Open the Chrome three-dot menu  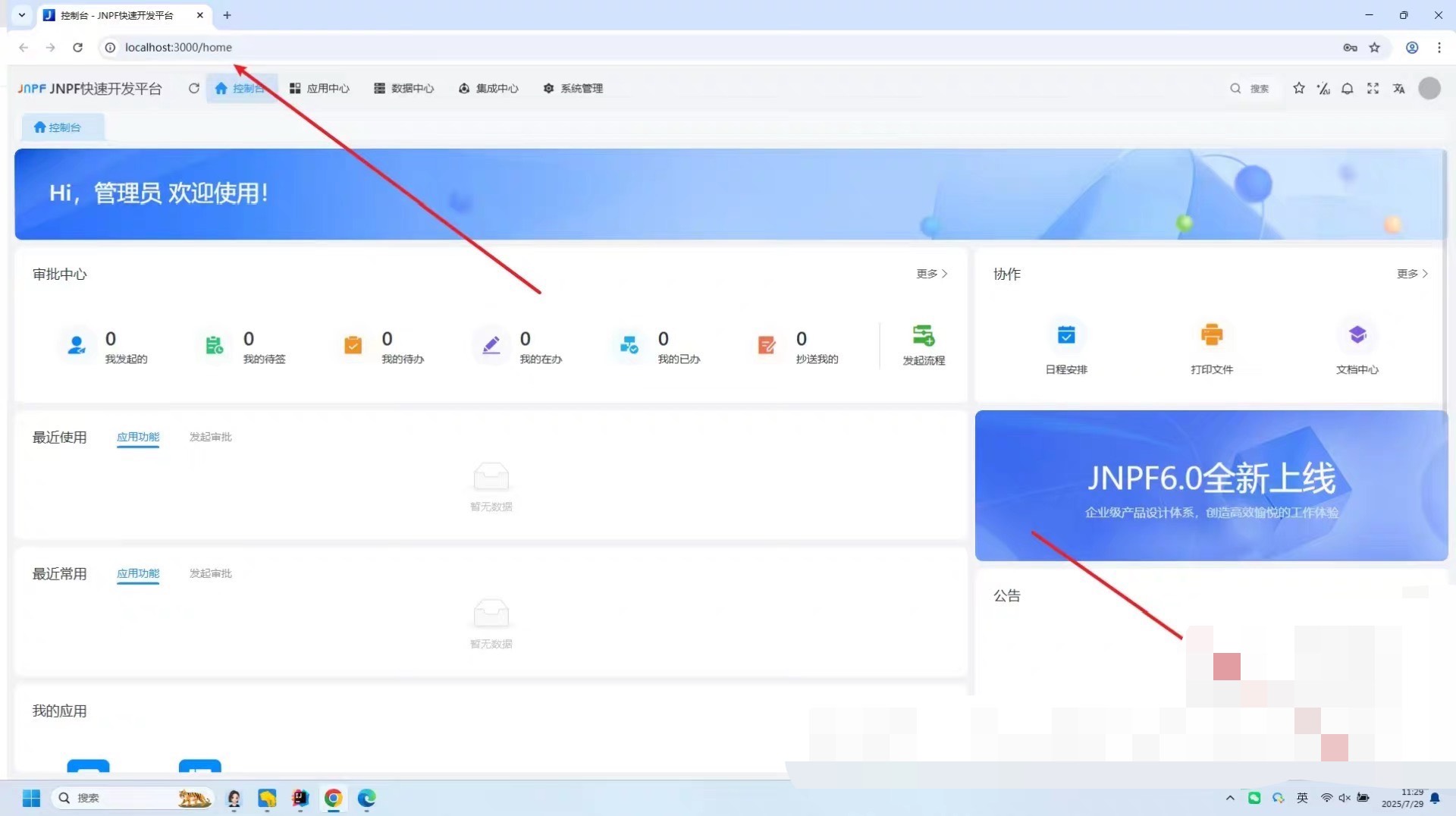tap(1439, 47)
